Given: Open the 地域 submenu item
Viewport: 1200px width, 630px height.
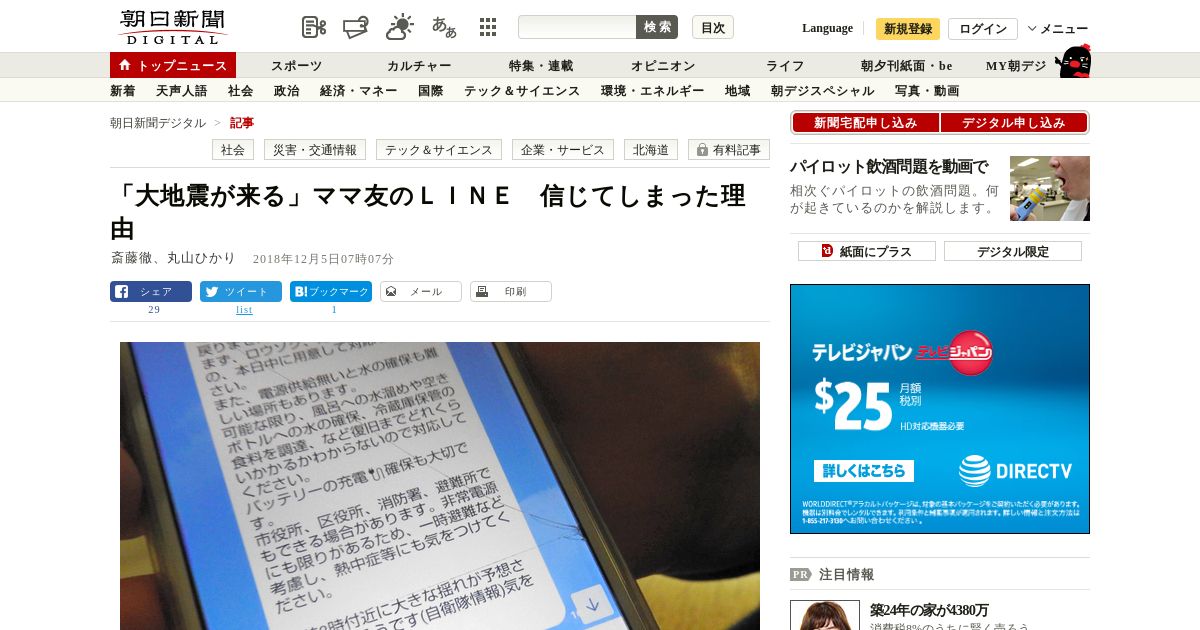Looking at the screenshot, I should (x=737, y=91).
